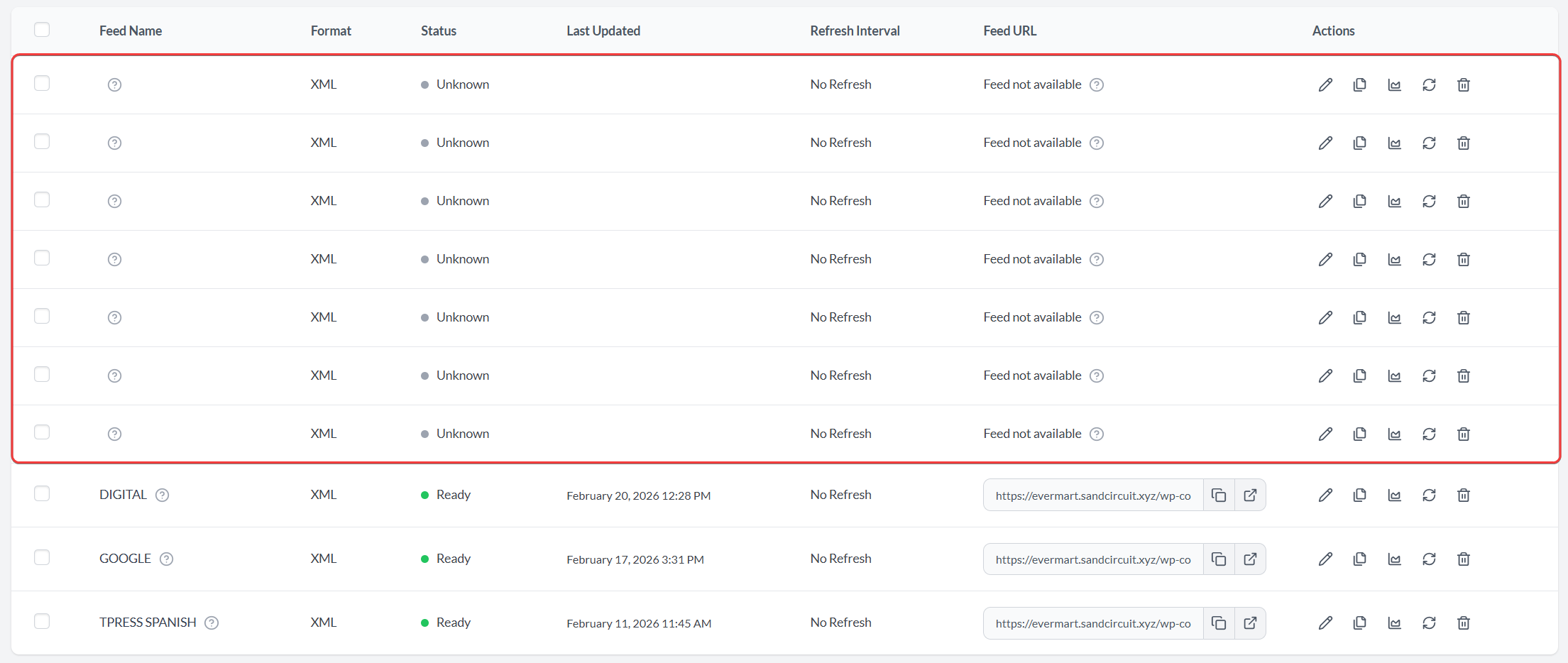Viewport: 1568px width, 663px height.
Task: Click the DIGITAL feed URL field
Action: [1092, 495]
